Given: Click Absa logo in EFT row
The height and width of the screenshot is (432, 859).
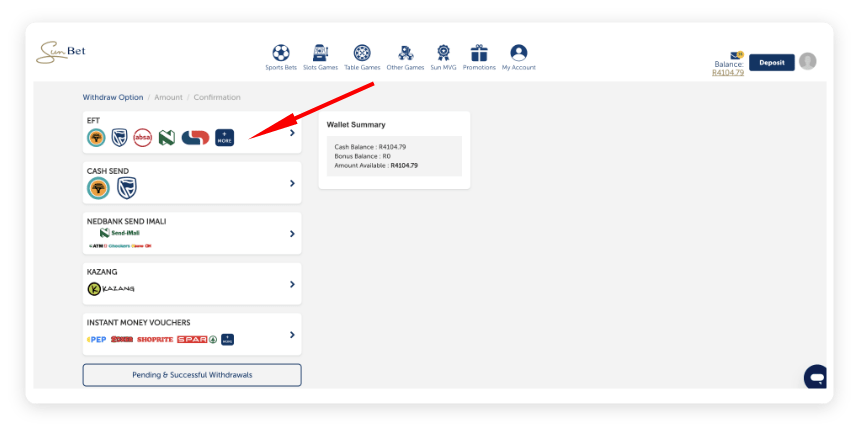Looking at the screenshot, I should (x=143, y=137).
